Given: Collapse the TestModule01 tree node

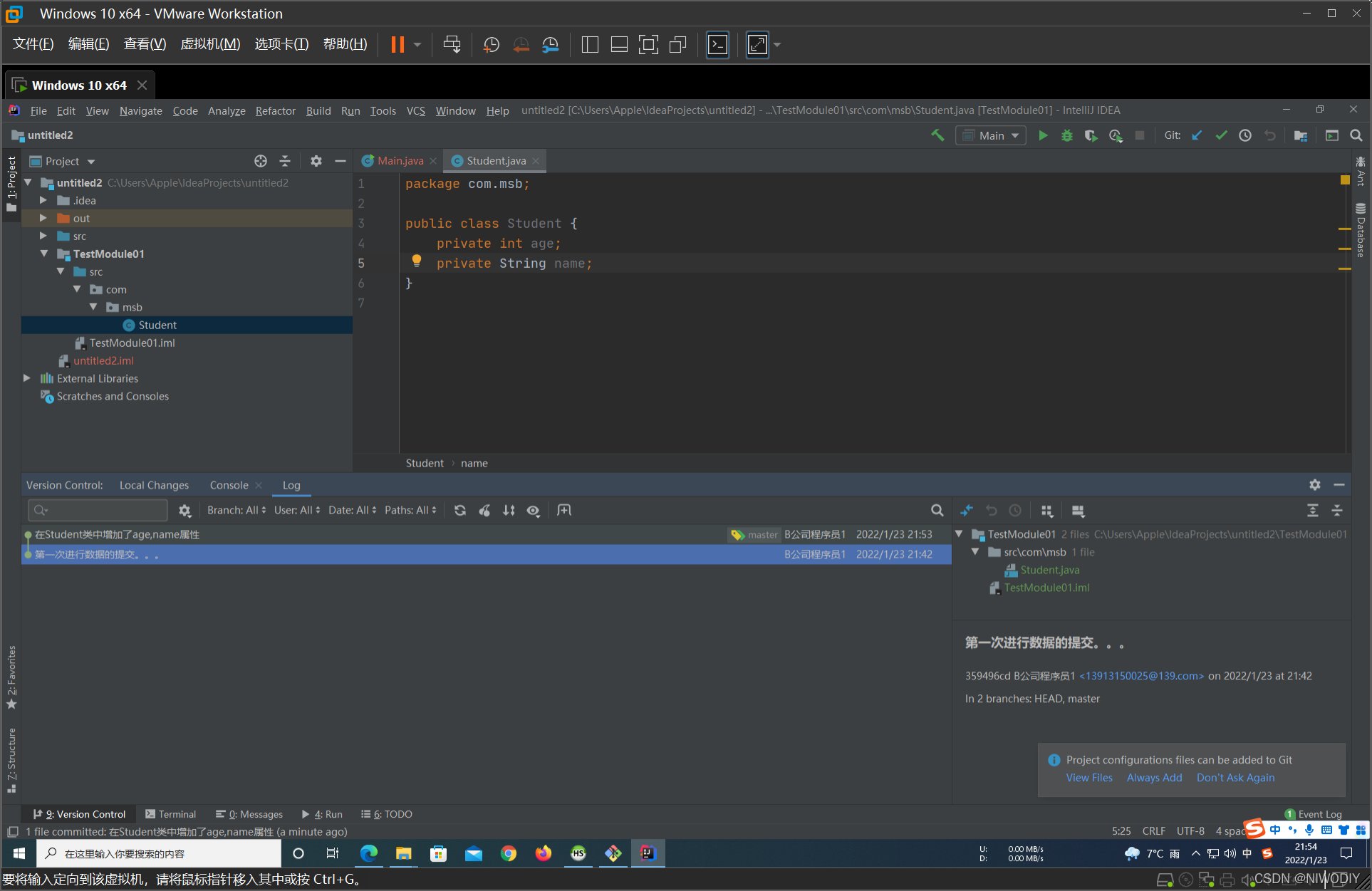Looking at the screenshot, I should (43, 254).
